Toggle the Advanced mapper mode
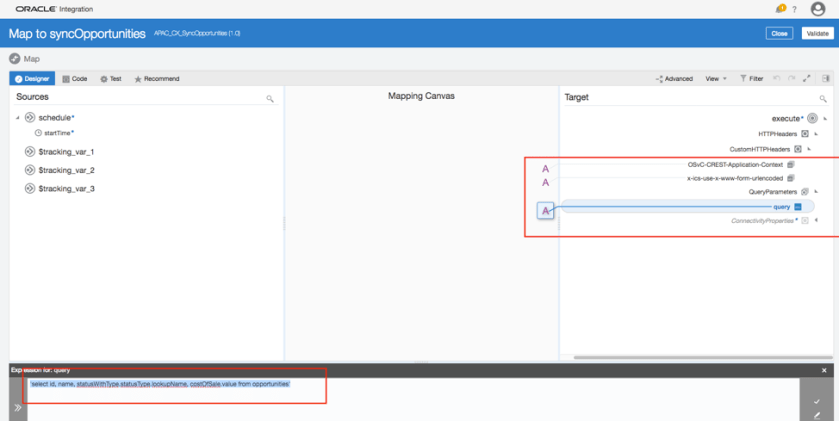 click(675, 78)
